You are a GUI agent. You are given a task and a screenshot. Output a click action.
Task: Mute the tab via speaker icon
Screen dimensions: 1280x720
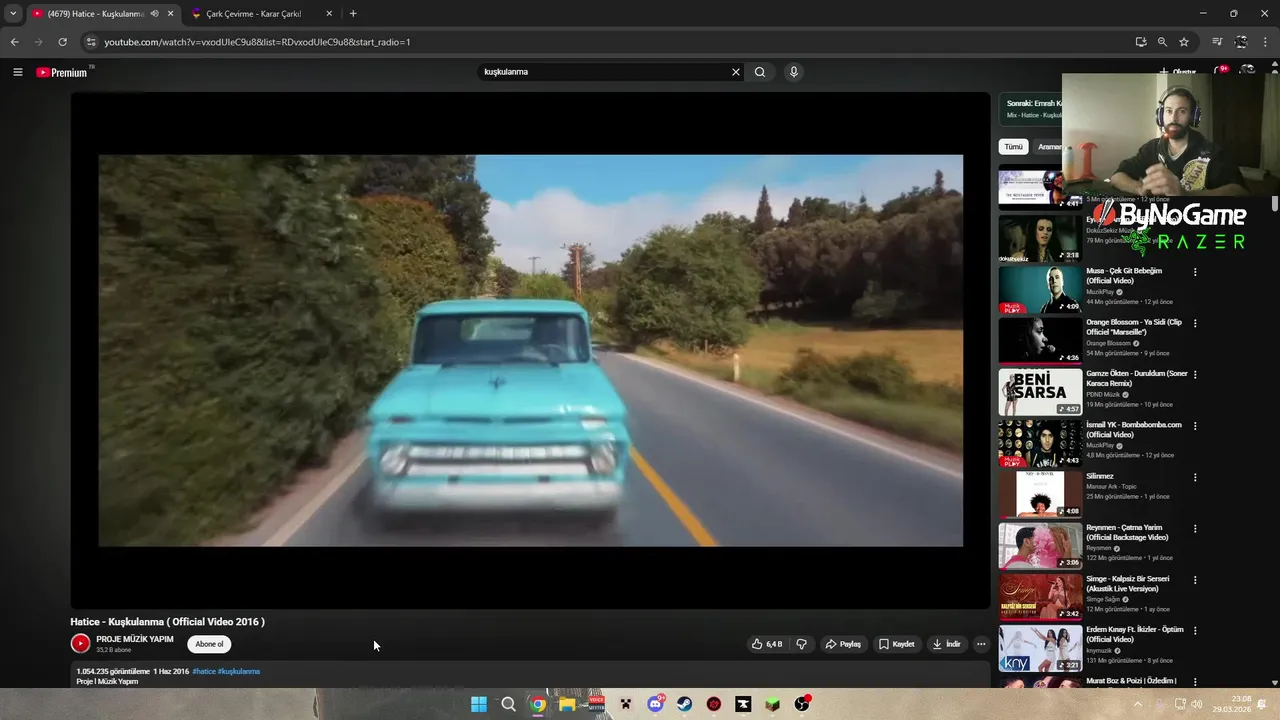(154, 14)
